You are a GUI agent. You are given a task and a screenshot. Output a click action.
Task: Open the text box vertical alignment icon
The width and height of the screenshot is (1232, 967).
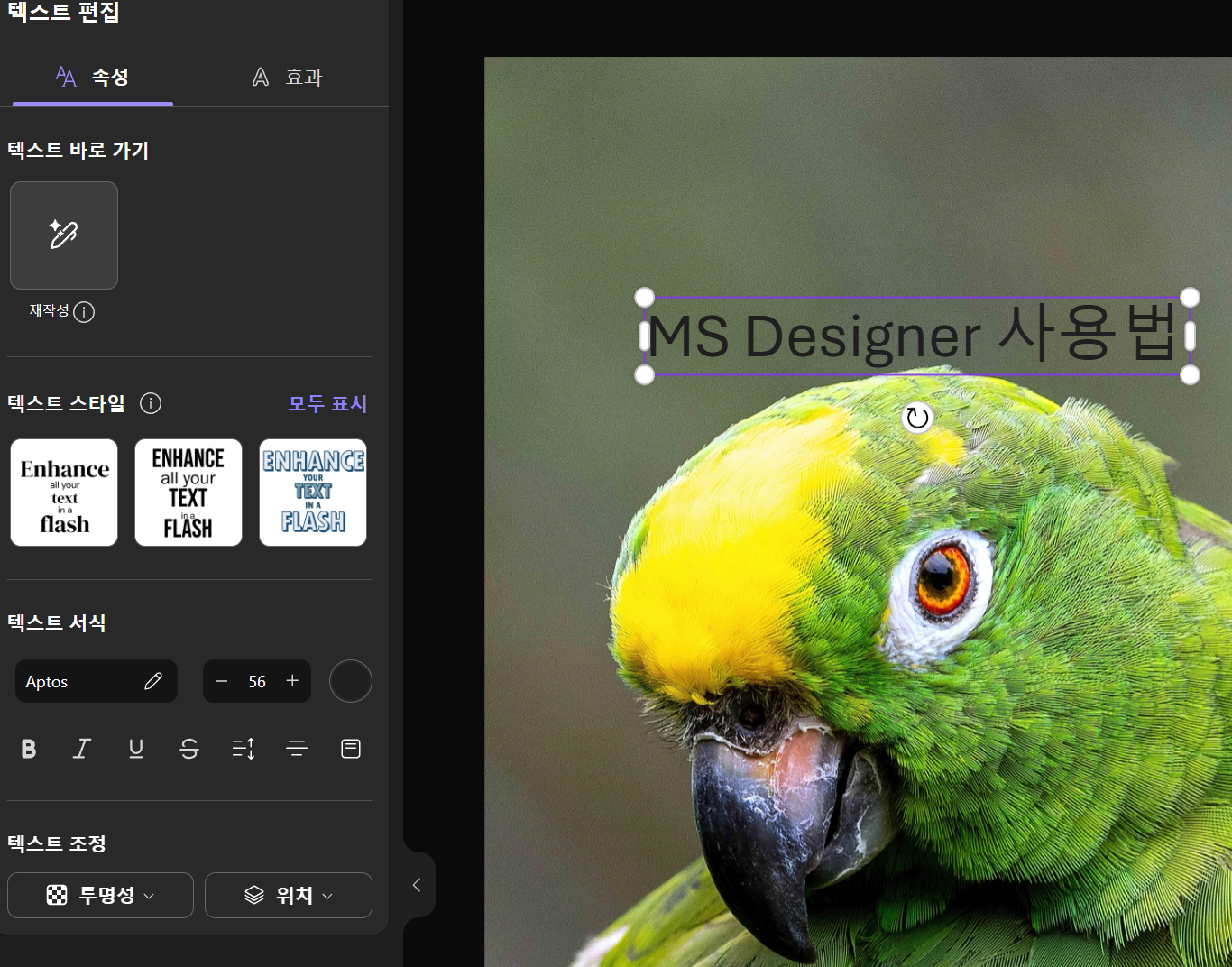(x=351, y=749)
